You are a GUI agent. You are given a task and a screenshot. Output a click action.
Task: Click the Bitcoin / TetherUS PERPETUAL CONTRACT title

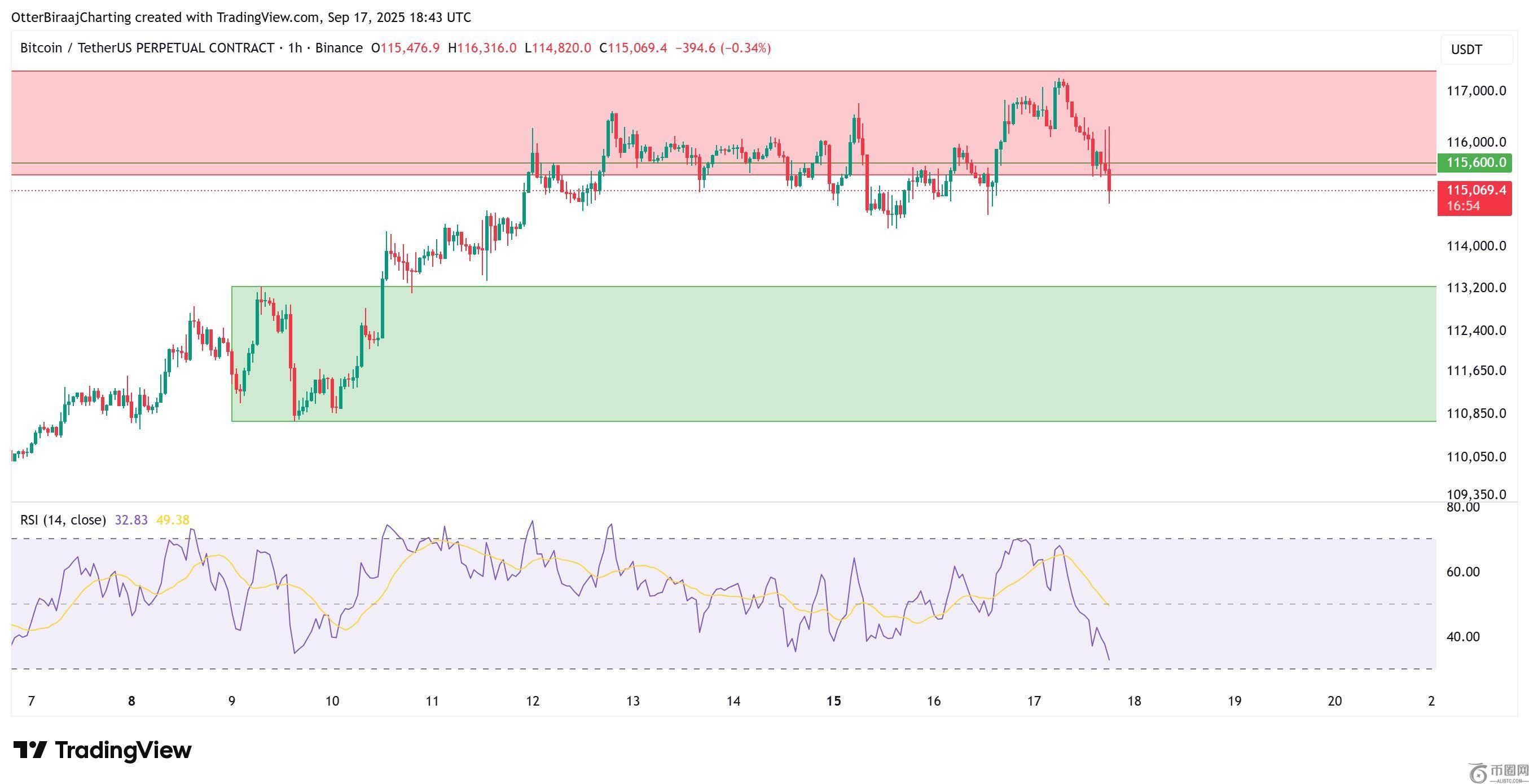pos(147,48)
